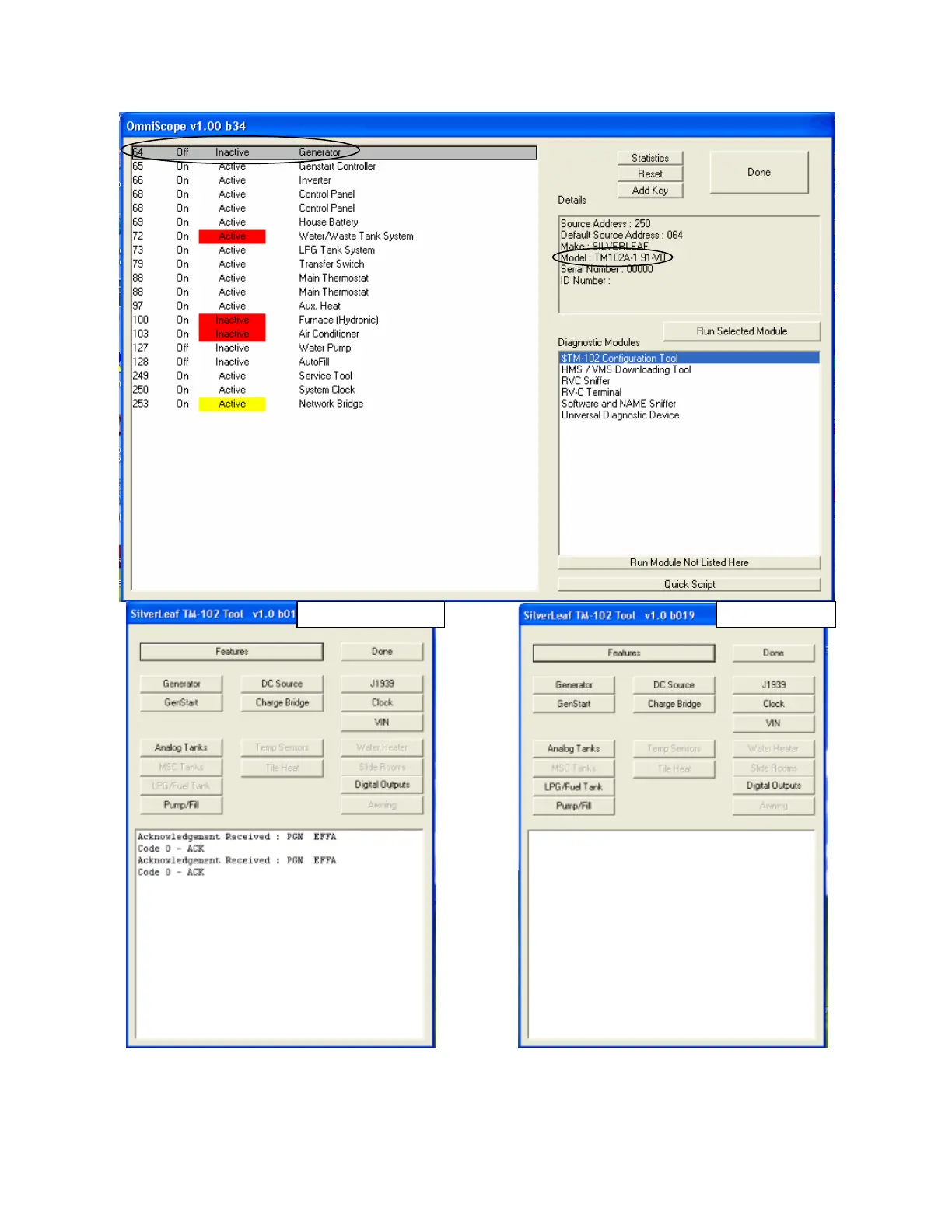Select the Generator row with address 64
Screen dimensions: 952x1232
click(x=334, y=152)
